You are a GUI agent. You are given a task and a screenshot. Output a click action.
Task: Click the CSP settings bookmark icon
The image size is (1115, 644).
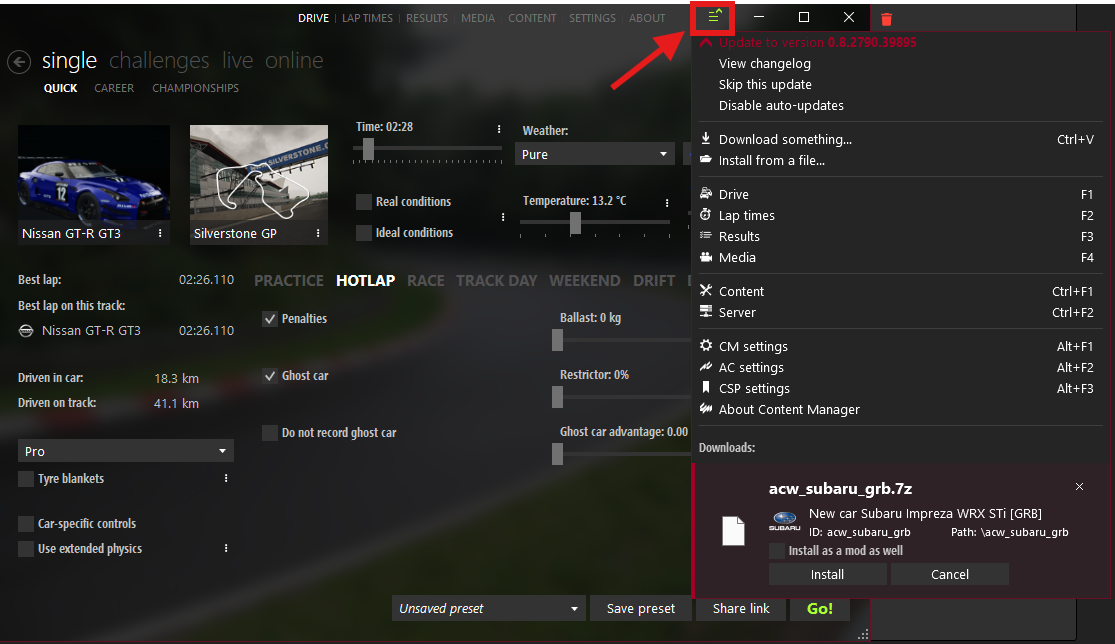705,387
